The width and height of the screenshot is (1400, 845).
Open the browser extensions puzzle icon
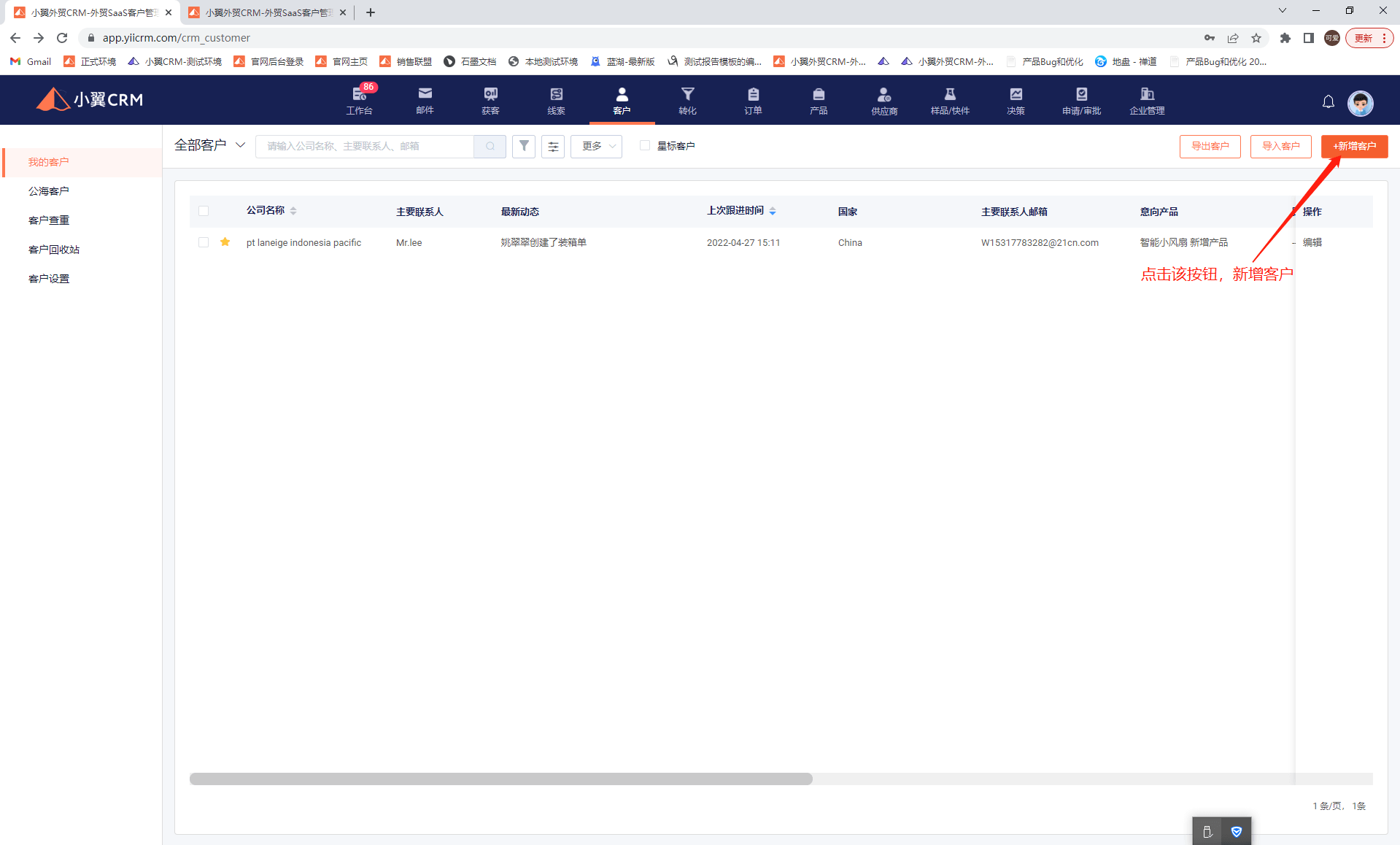click(1285, 38)
